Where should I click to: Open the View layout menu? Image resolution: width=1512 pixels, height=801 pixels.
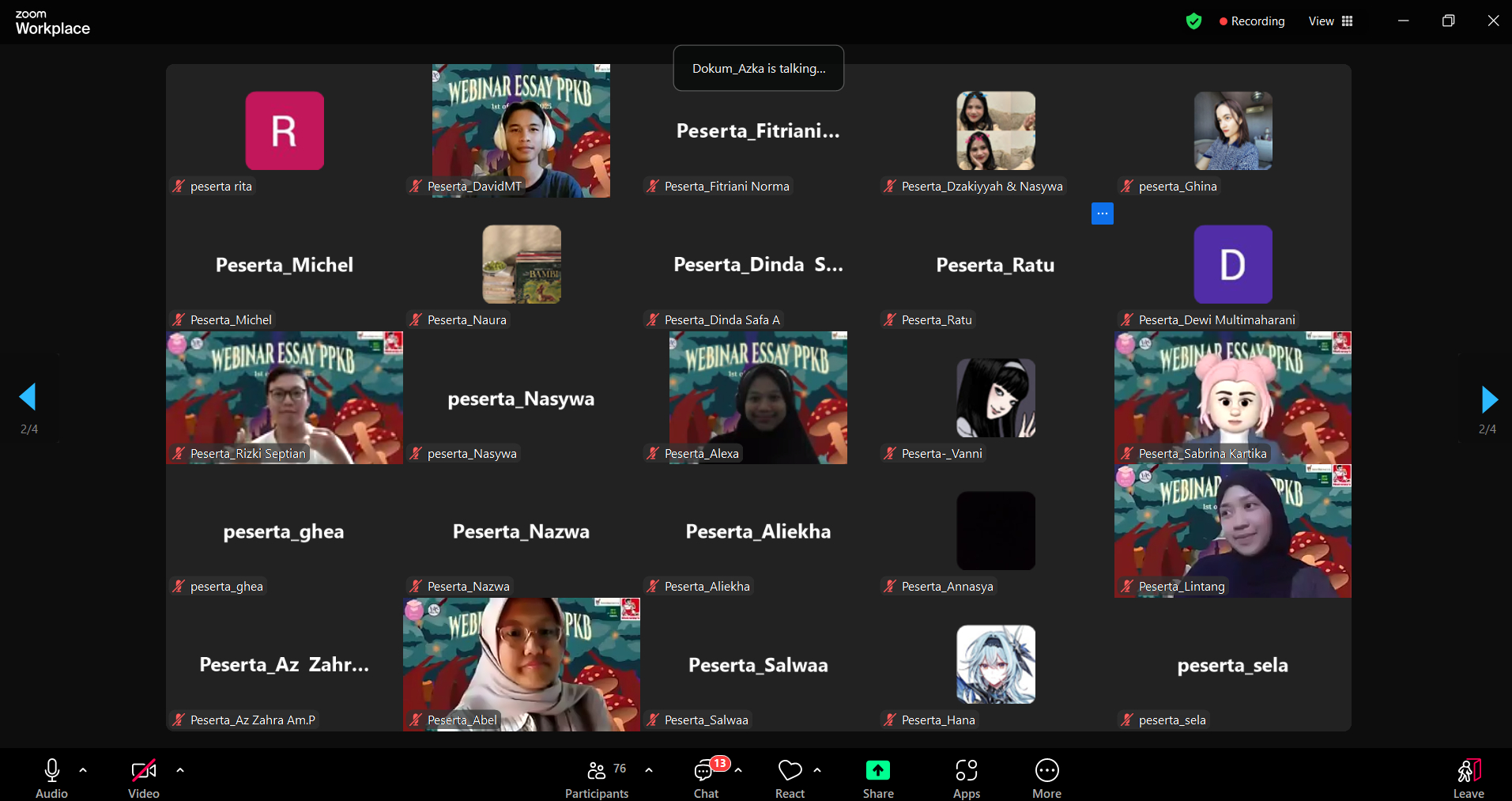point(1331,21)
